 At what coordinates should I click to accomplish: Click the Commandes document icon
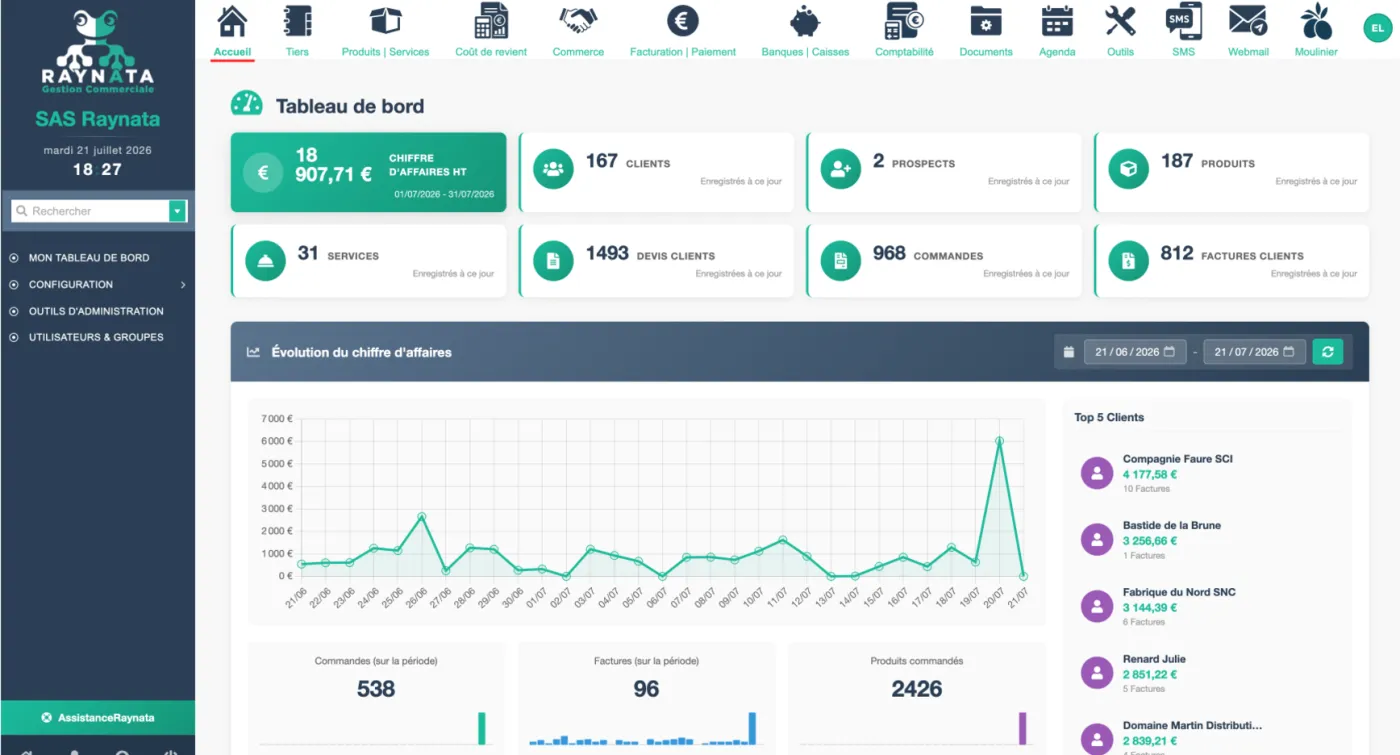click(840, 261)
